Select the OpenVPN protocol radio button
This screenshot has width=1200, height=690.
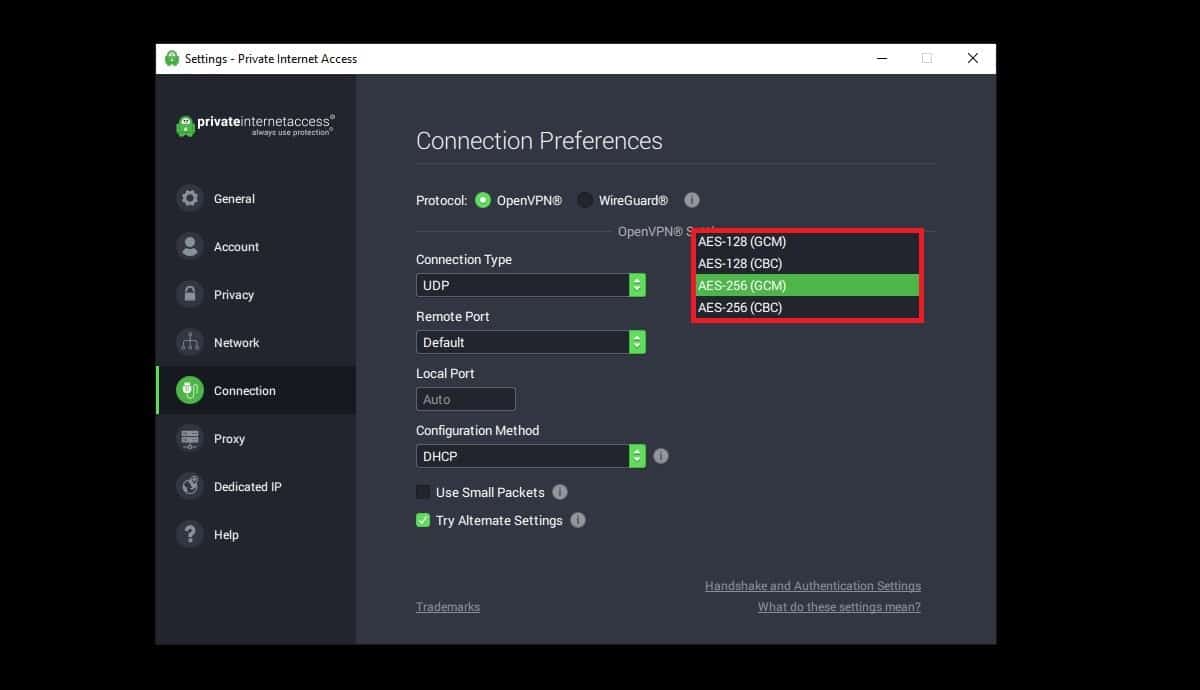point(483,200)
